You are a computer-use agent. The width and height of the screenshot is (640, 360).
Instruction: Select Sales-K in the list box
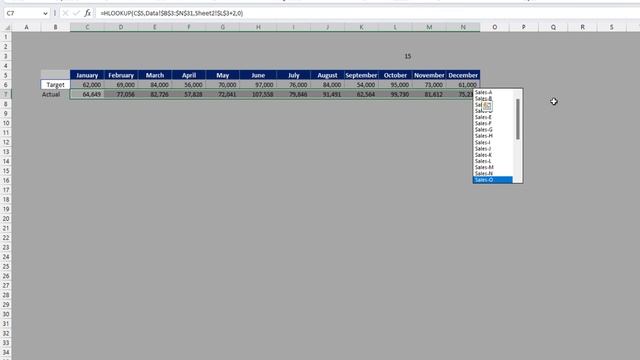point(483,155)
